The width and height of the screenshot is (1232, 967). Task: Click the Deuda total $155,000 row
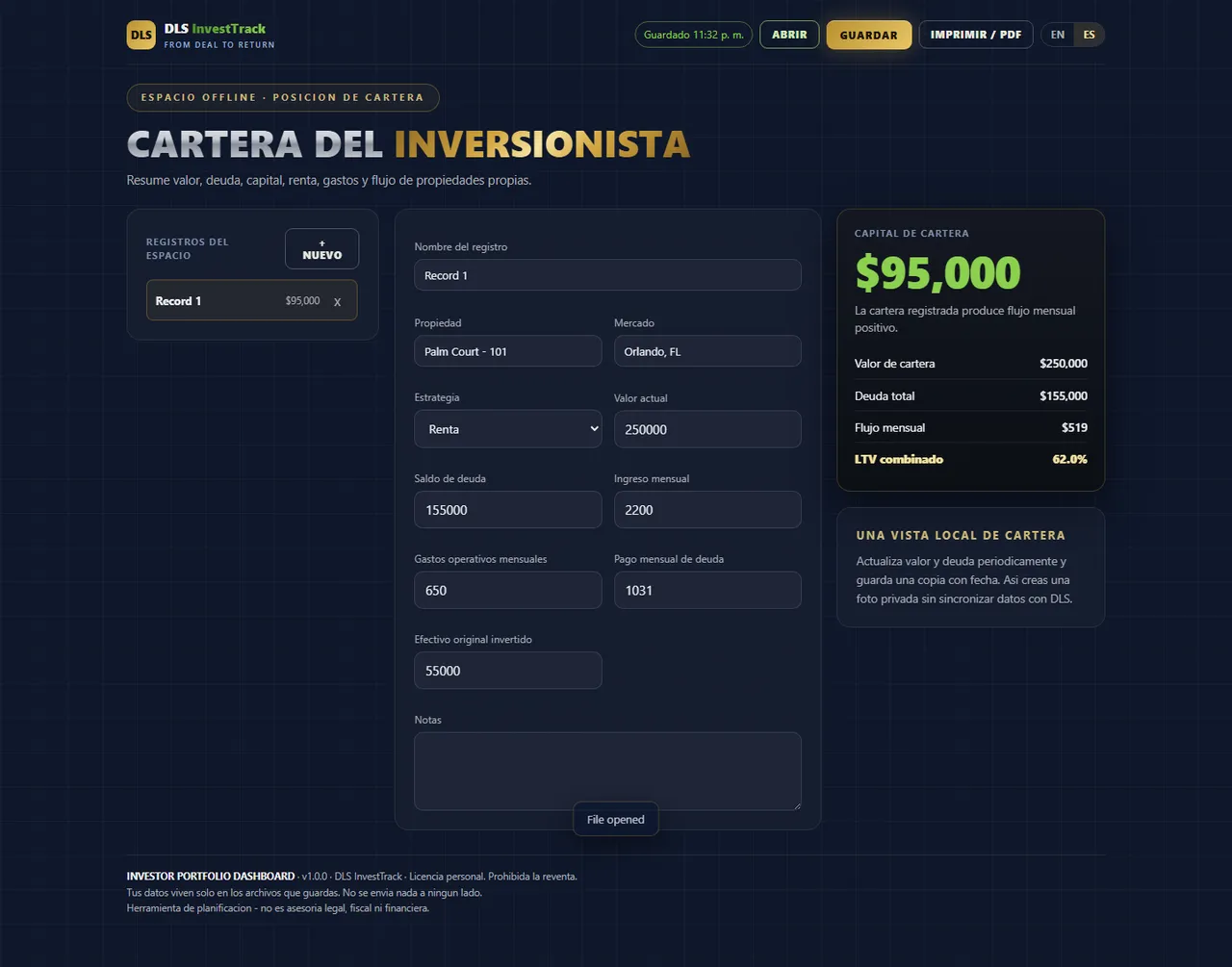(x=971, y=395)
